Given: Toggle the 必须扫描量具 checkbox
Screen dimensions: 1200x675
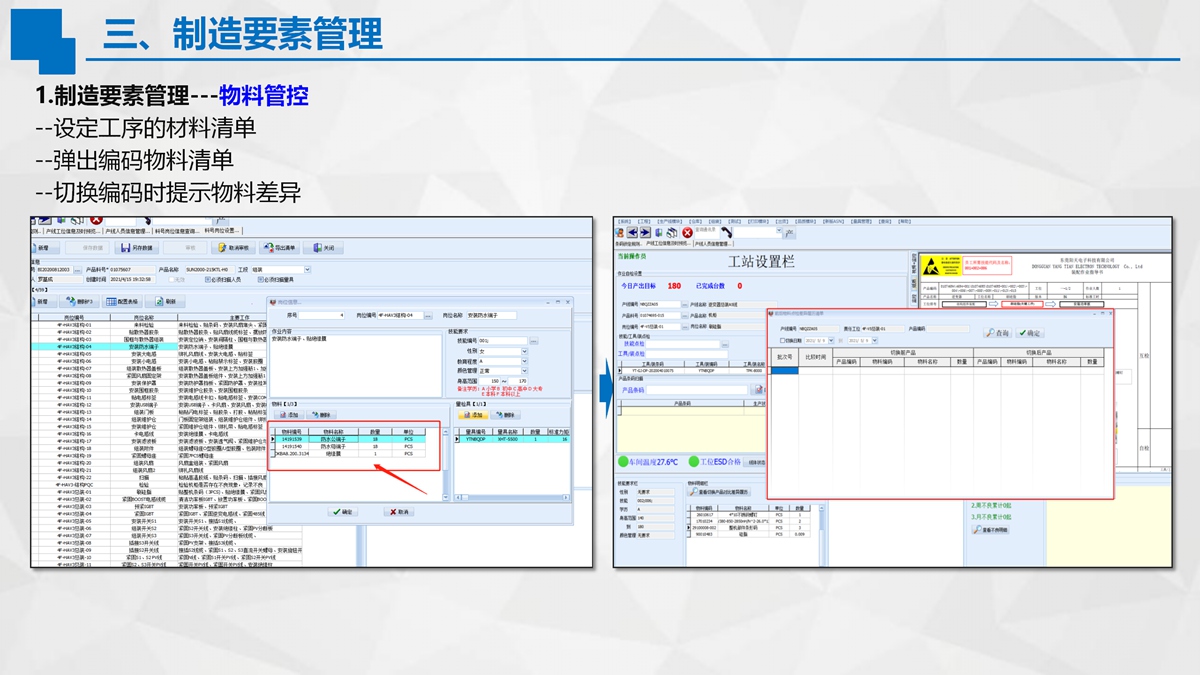Looking at the screenshot, I should pyautogui.click(x=261, y=280).
